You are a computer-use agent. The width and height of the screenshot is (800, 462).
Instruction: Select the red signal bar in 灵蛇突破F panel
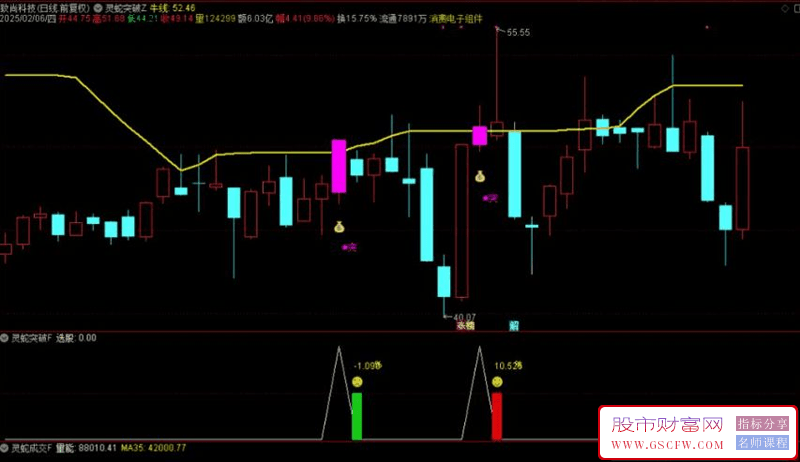(497, 416)
